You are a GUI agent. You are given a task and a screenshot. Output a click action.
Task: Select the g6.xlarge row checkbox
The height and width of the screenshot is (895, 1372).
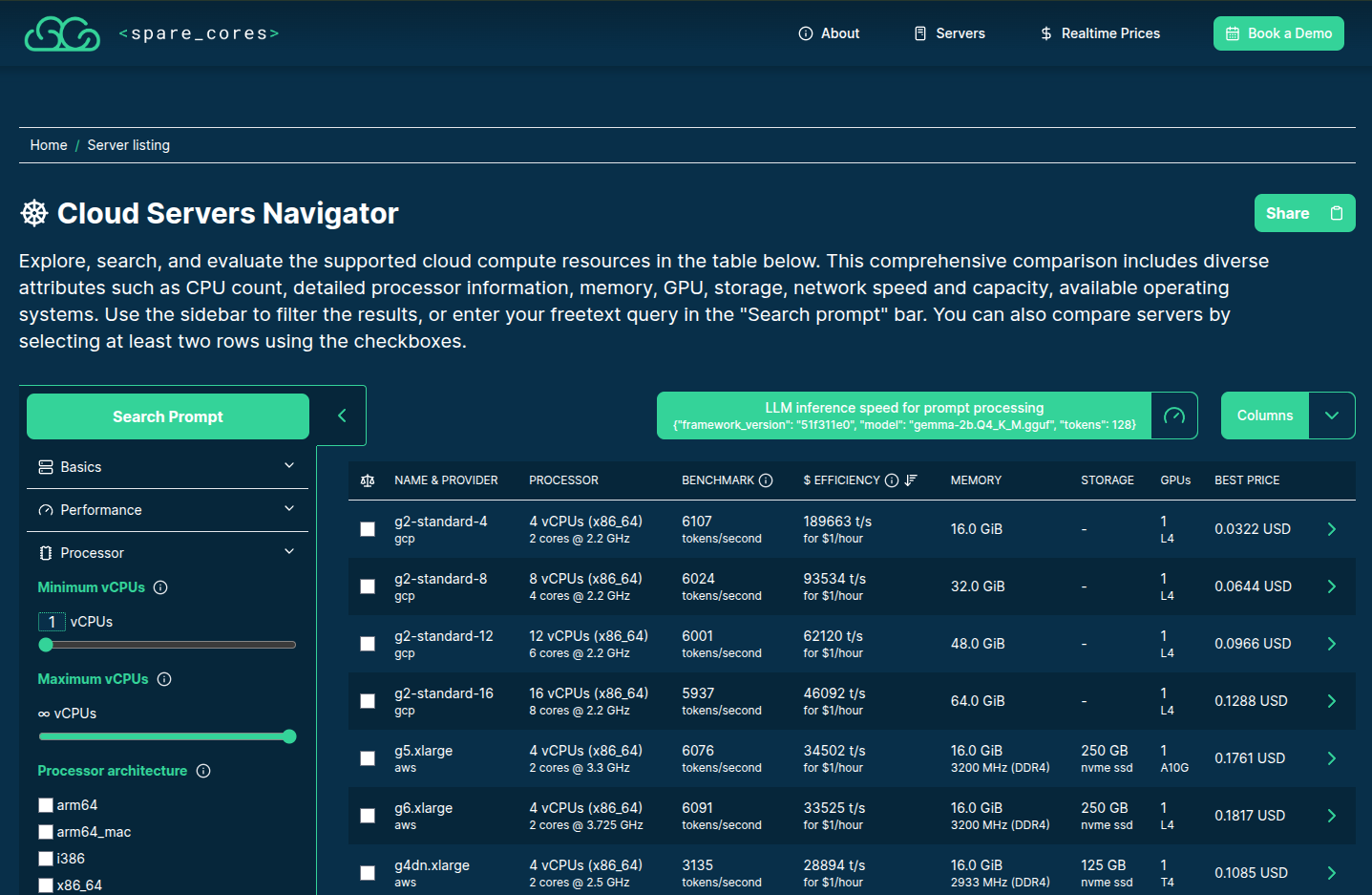tap(368, 816)
